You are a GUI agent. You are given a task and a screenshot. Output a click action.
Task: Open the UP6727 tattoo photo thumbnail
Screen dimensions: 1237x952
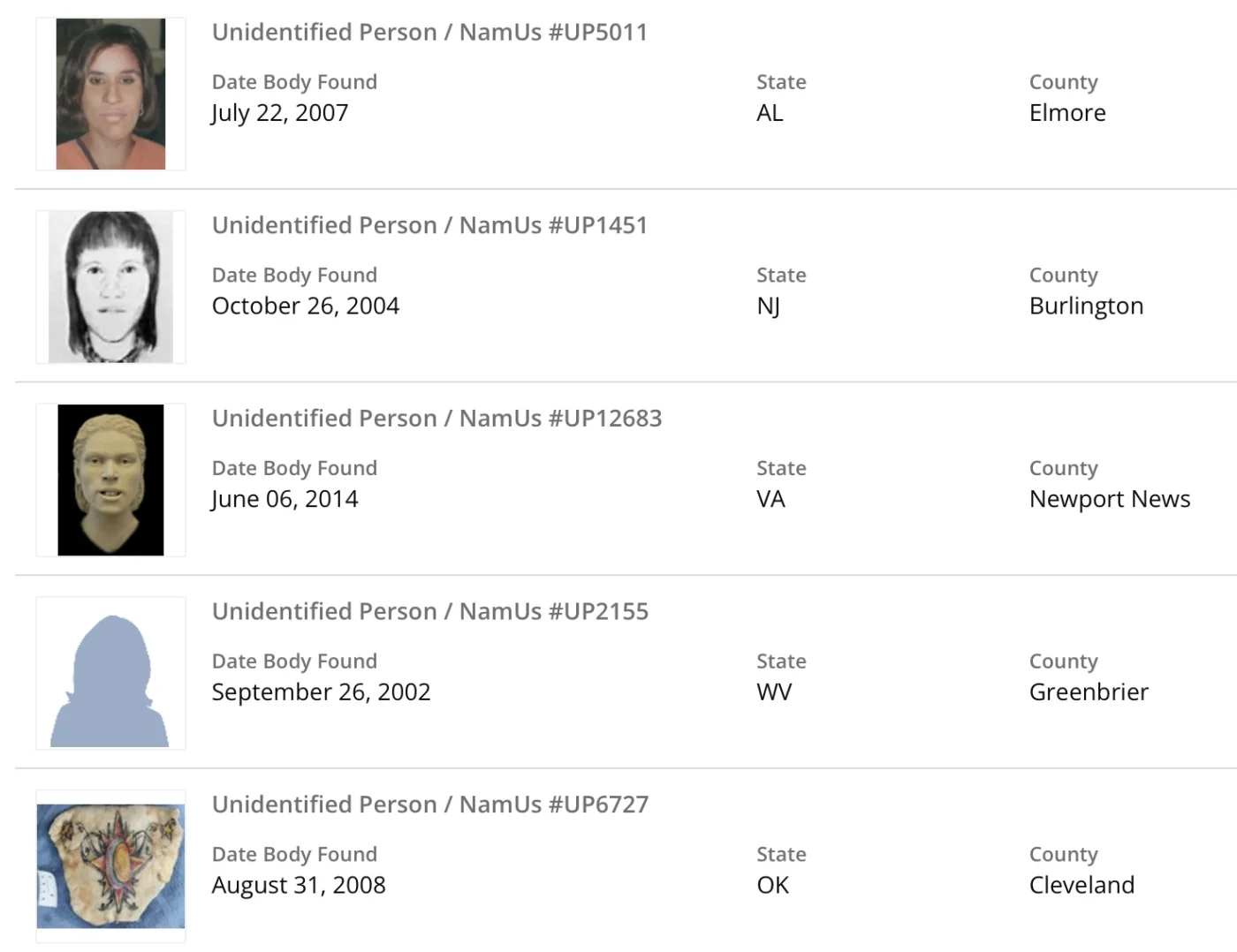coord(110,865)
